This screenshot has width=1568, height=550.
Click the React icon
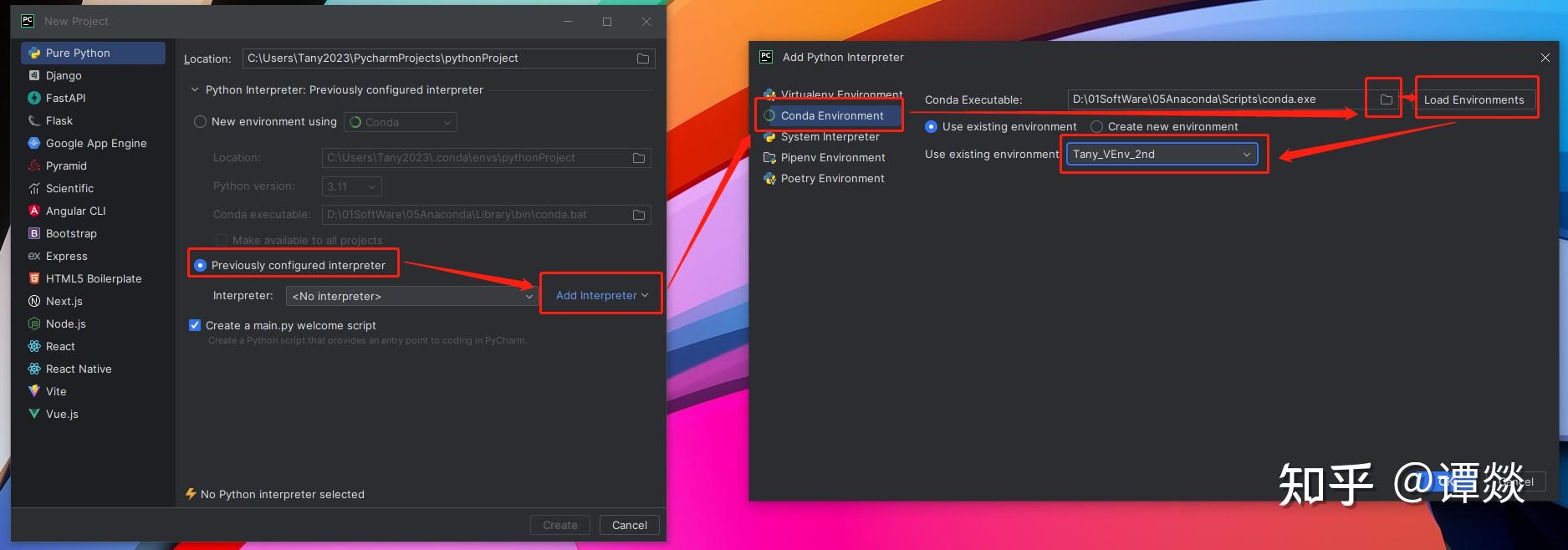[34, 346]
